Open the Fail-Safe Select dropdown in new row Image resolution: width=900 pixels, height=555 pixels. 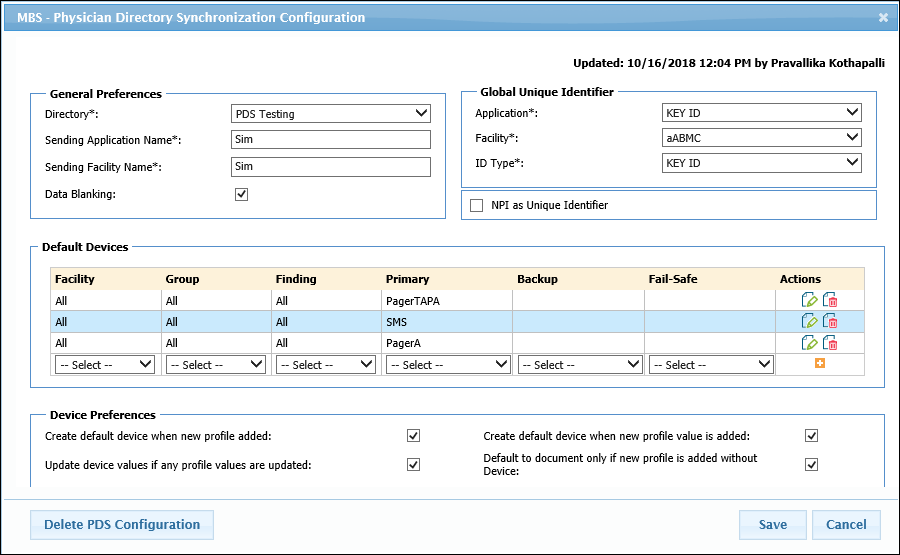coord(711,364)
